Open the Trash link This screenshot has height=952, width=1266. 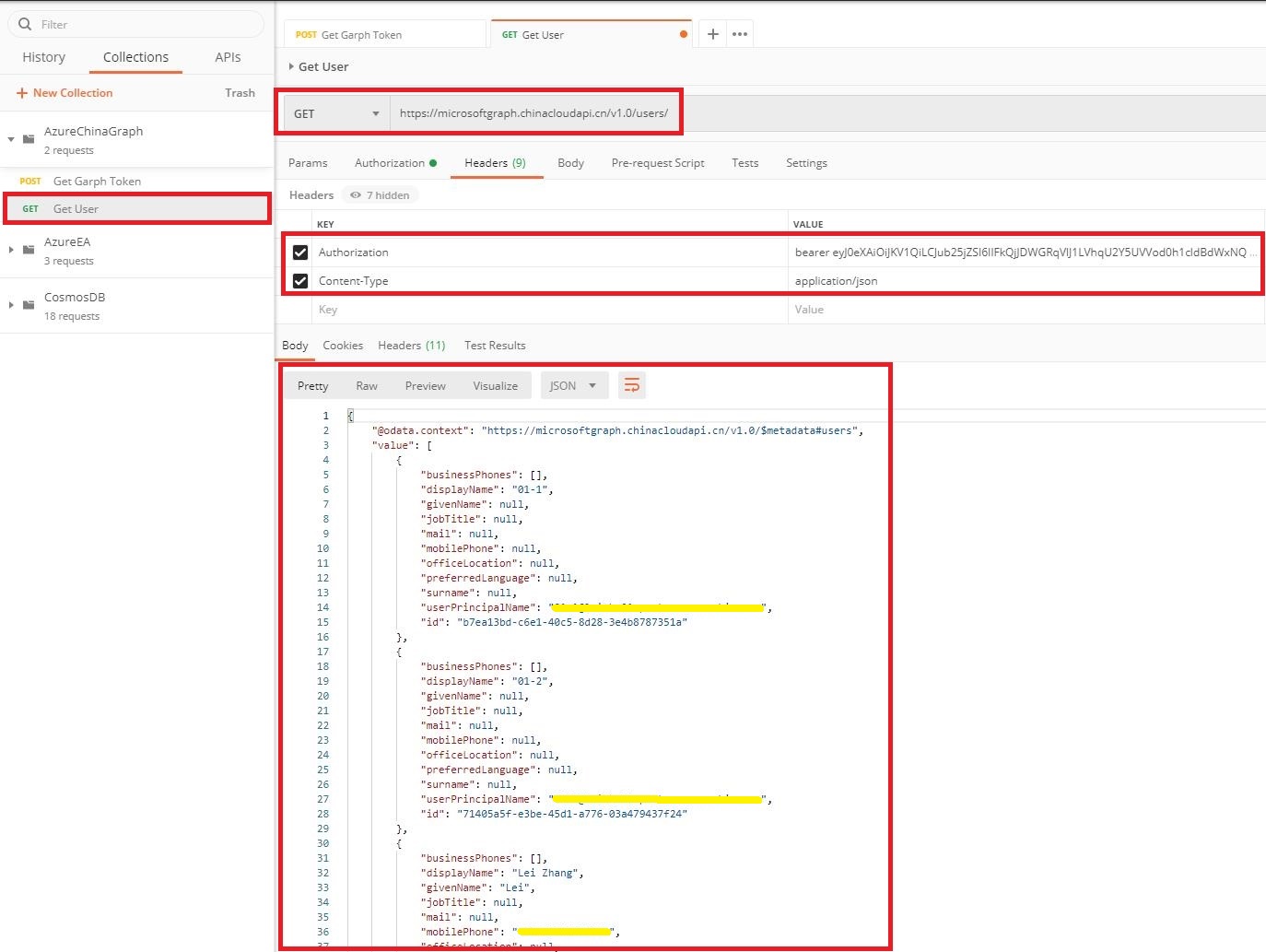click(240, 93)
